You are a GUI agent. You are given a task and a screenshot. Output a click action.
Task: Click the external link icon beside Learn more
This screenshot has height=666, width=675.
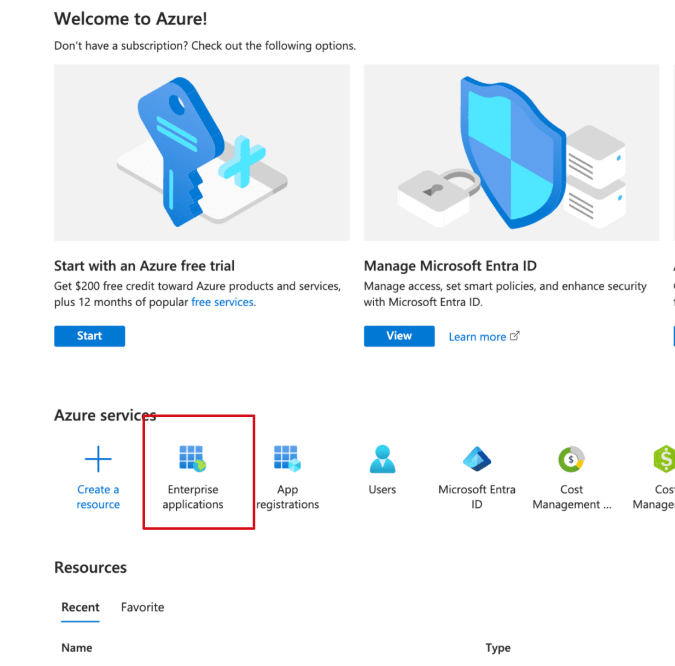(x=515, y=336)
